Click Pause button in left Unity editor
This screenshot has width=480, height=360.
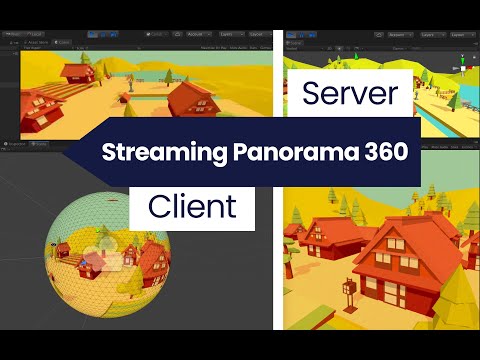pos(103,34)
